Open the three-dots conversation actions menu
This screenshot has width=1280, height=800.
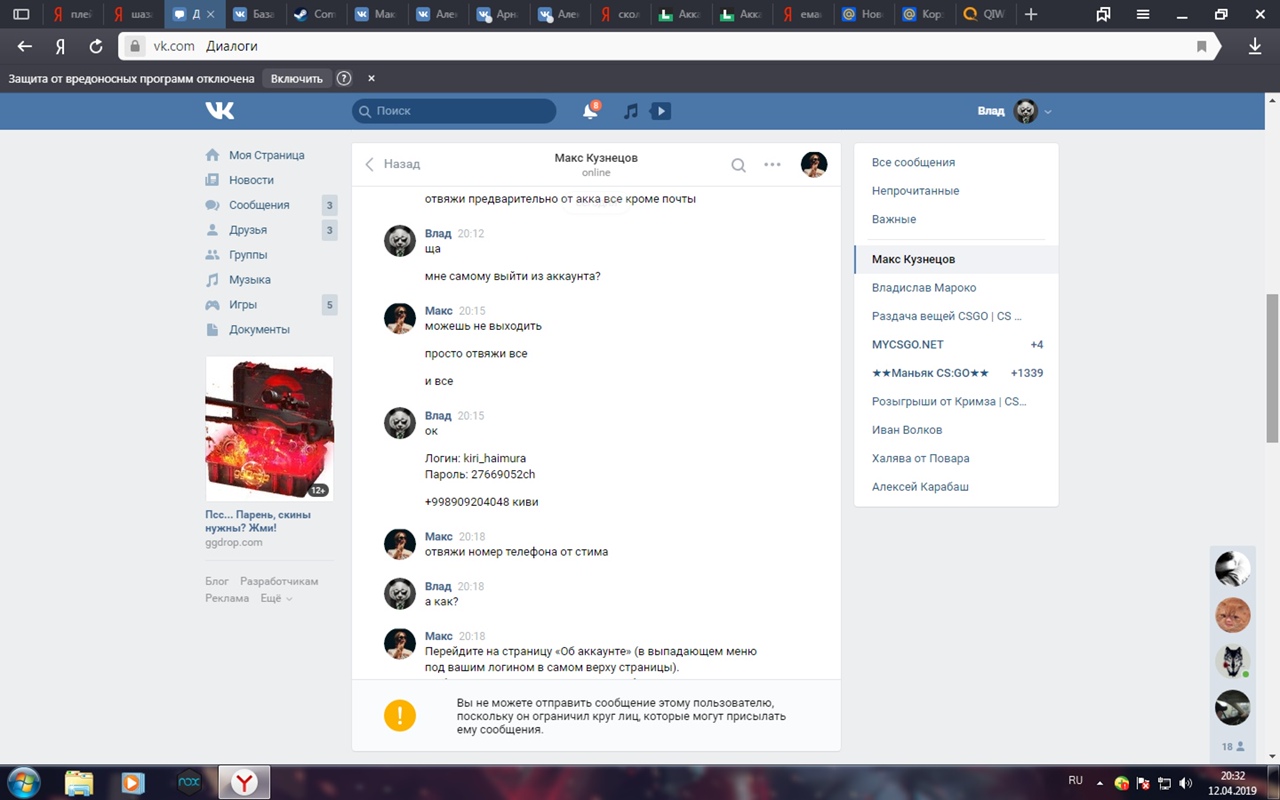(772, 165)
